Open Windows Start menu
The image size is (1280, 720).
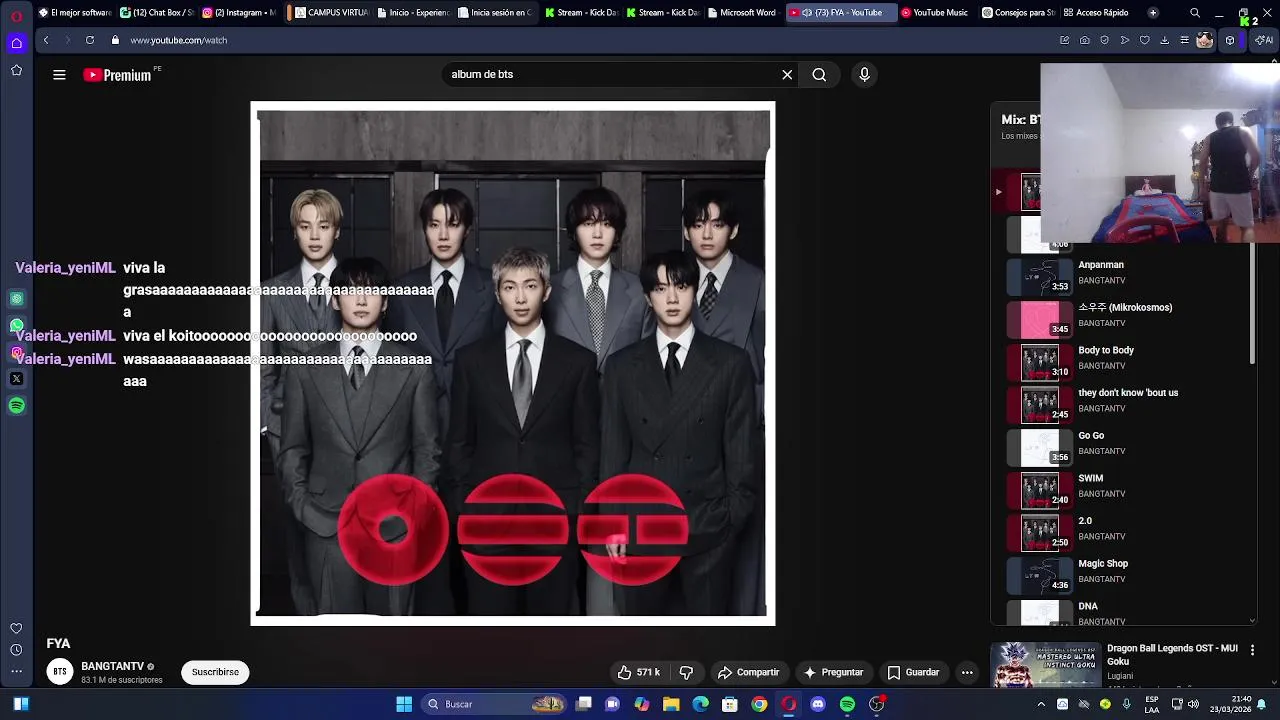click(404, 704)
